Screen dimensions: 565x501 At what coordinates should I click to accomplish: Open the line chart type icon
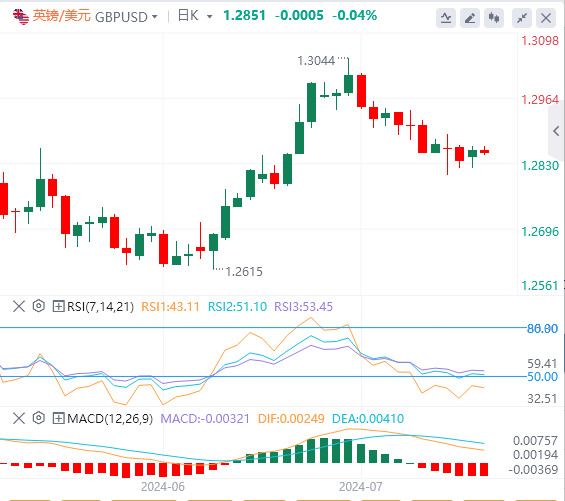pos(446,18)
